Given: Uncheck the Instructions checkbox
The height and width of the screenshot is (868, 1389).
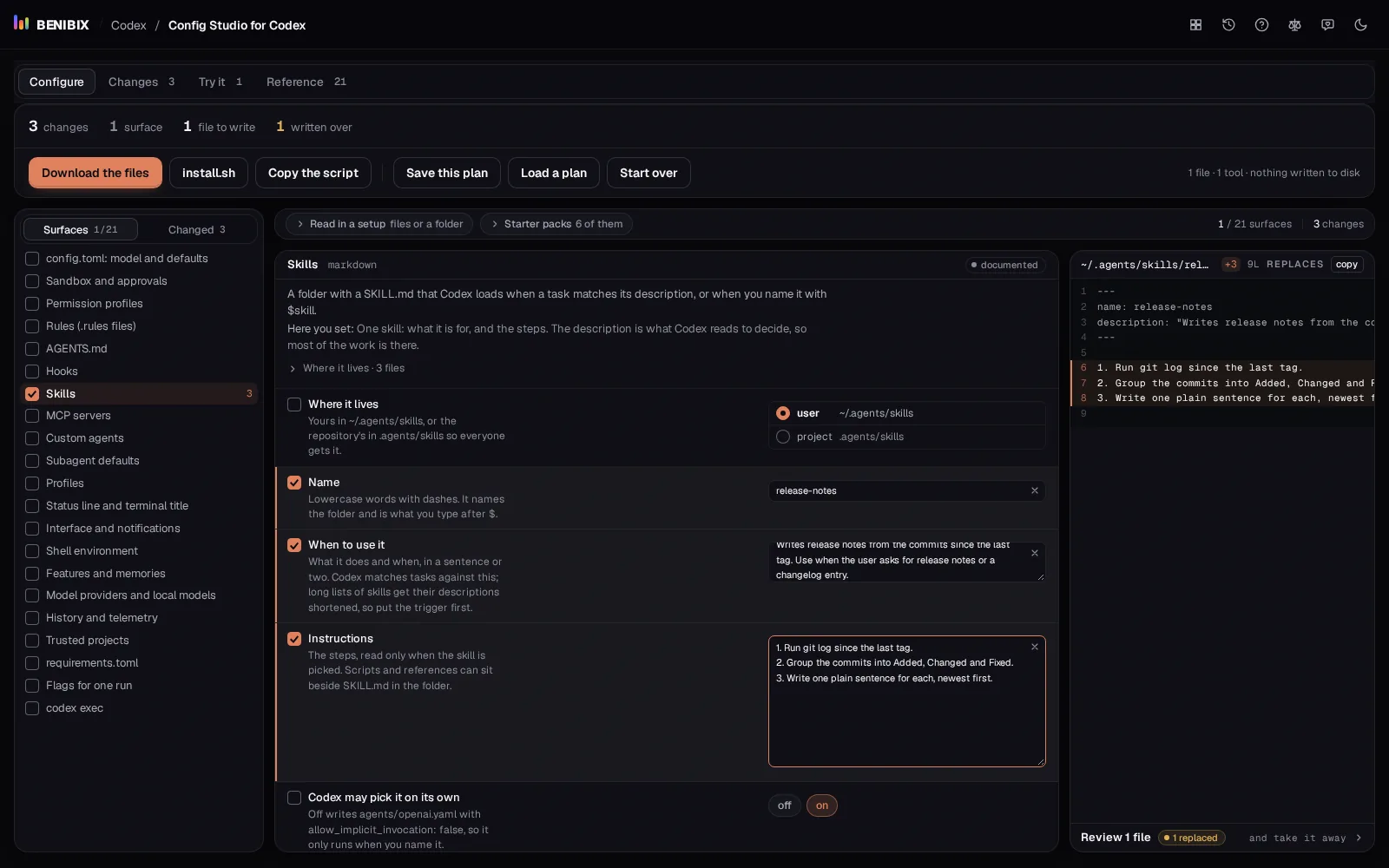Looking at the screenshot, I should (294, 639).
